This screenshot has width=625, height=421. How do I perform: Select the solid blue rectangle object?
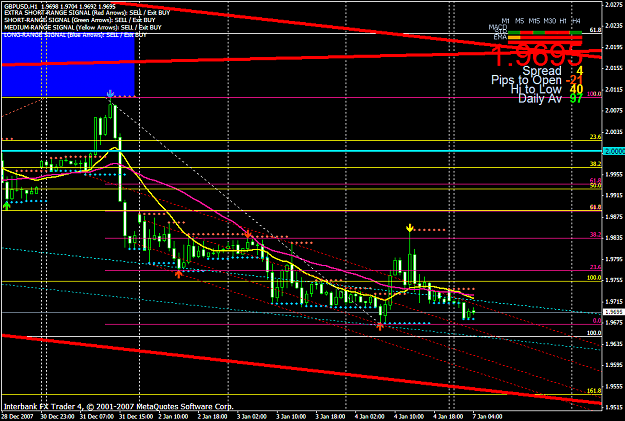pos(68,65)
